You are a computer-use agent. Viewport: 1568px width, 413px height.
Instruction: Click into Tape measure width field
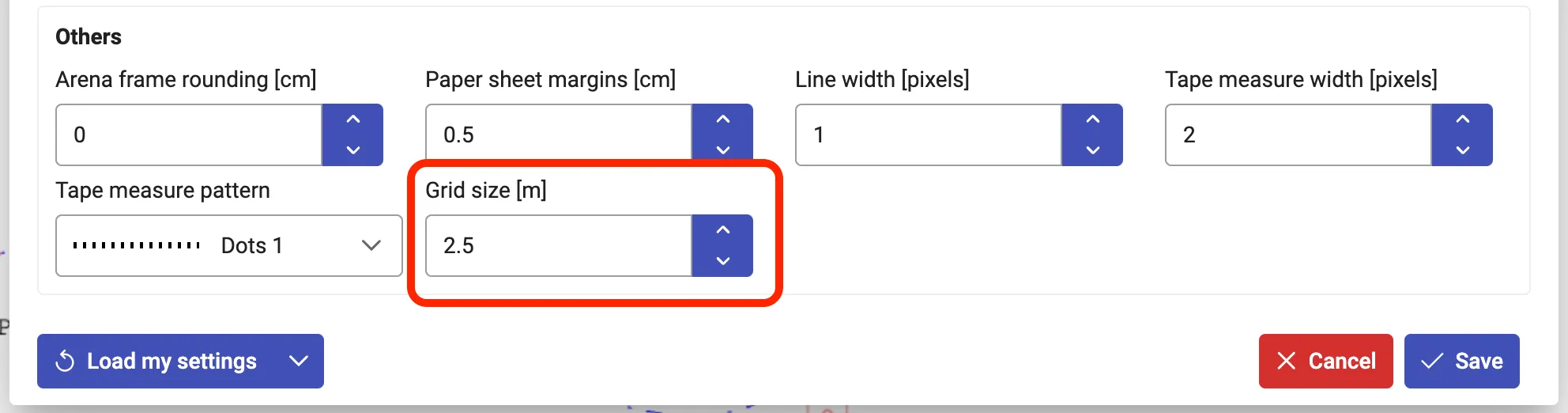(x=1298, y=135)
